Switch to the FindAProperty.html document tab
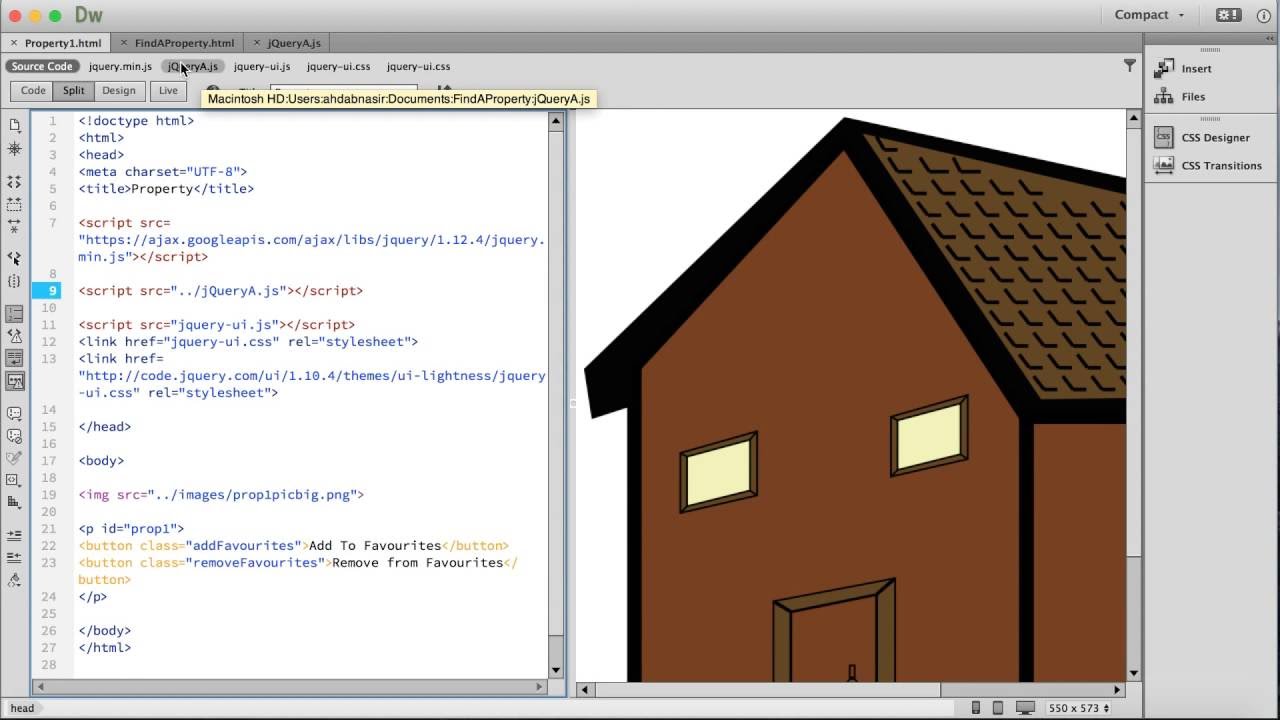The image size is (1280, 720). (184, 43)
